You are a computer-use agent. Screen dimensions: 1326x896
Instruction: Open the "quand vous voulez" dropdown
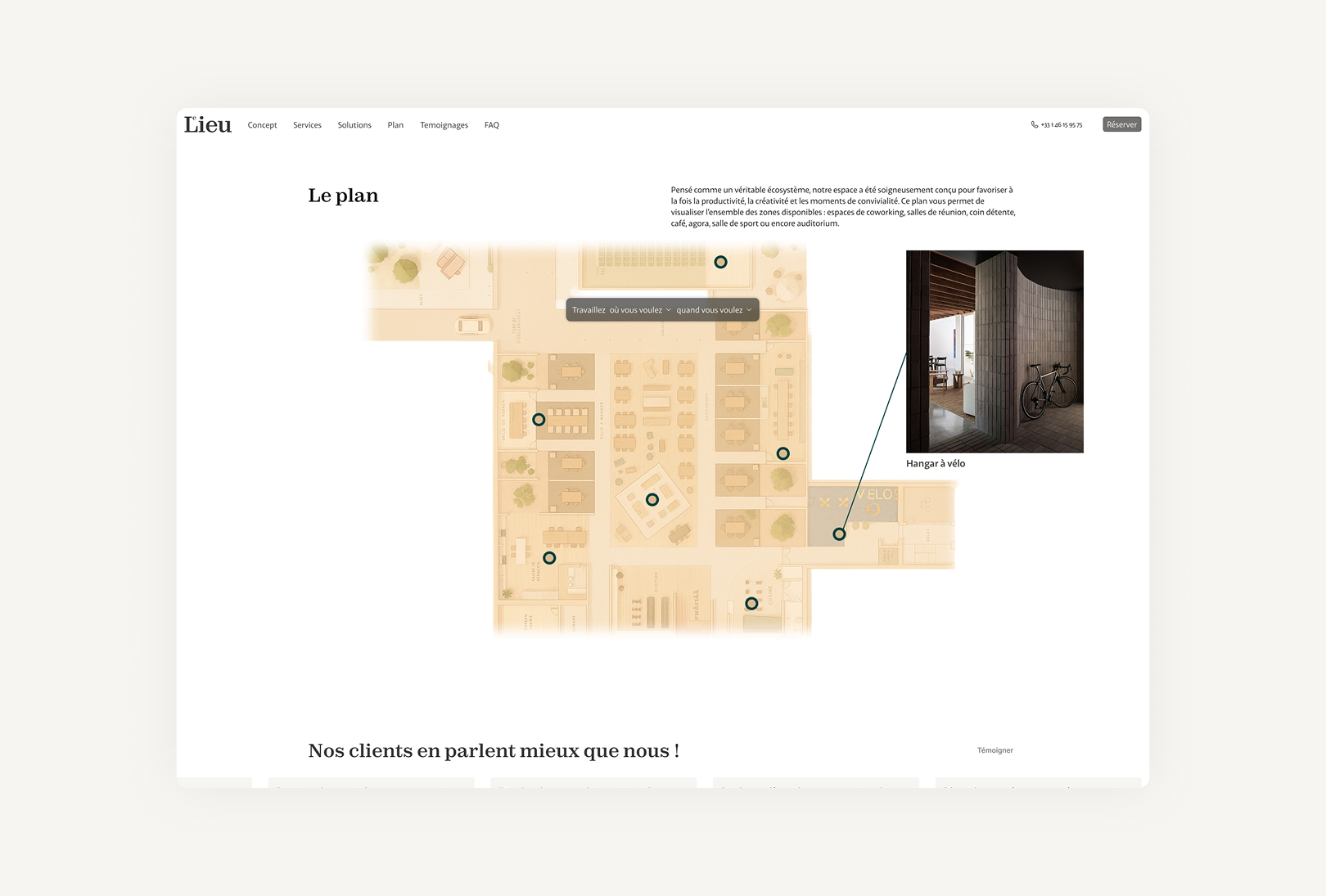[714, 310]
